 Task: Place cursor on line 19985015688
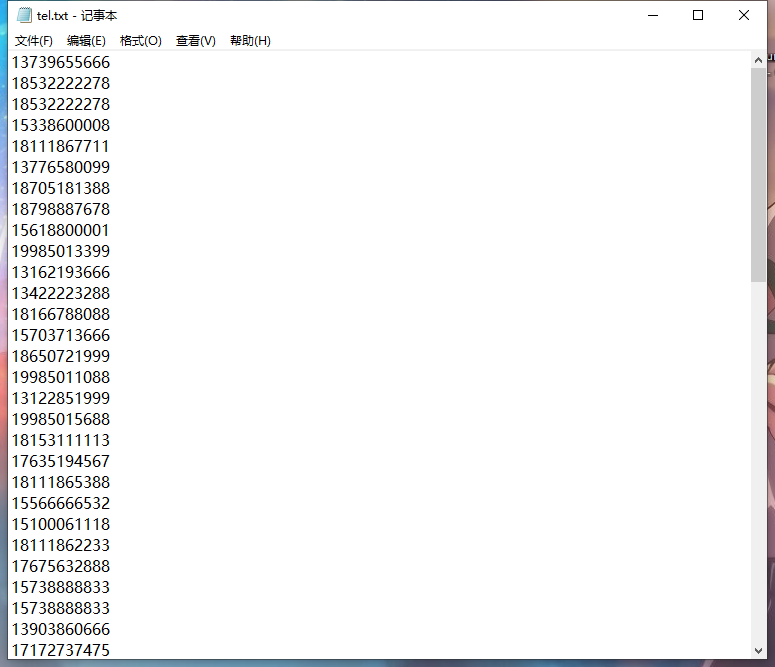[x=61, y=420]
